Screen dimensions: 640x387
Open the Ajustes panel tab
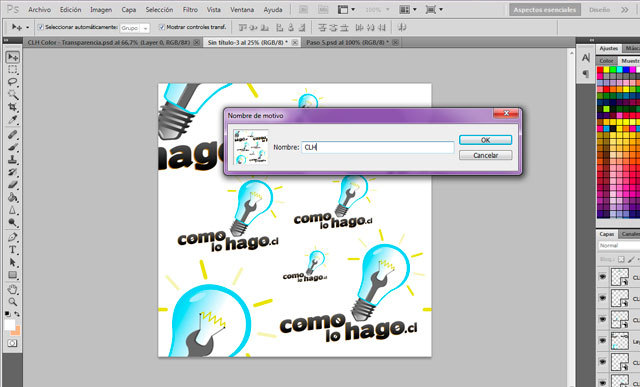pyautogui.click(x=609, y=49)
